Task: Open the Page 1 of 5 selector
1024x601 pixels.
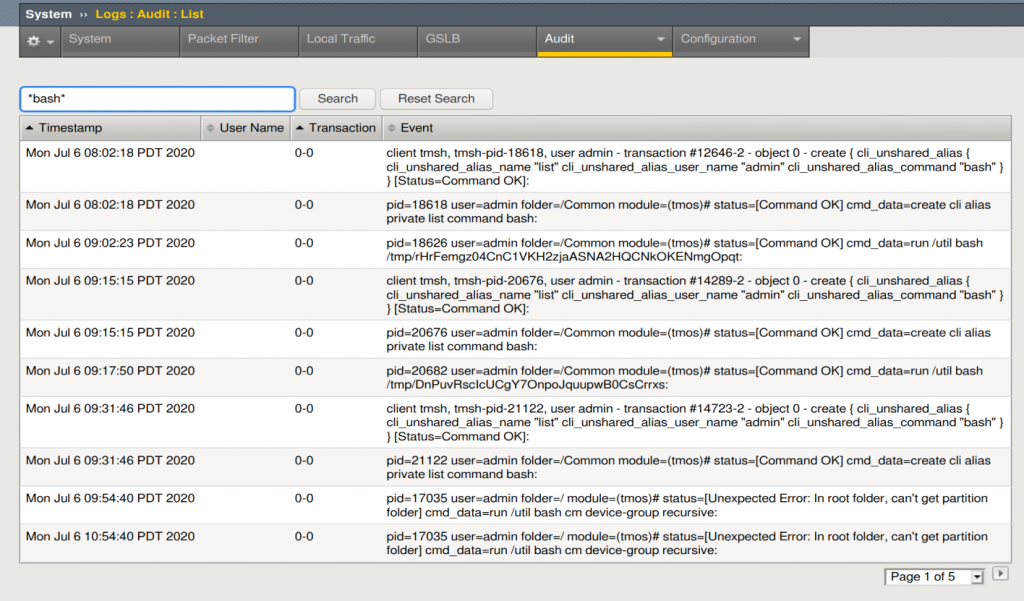Action: 934,577
